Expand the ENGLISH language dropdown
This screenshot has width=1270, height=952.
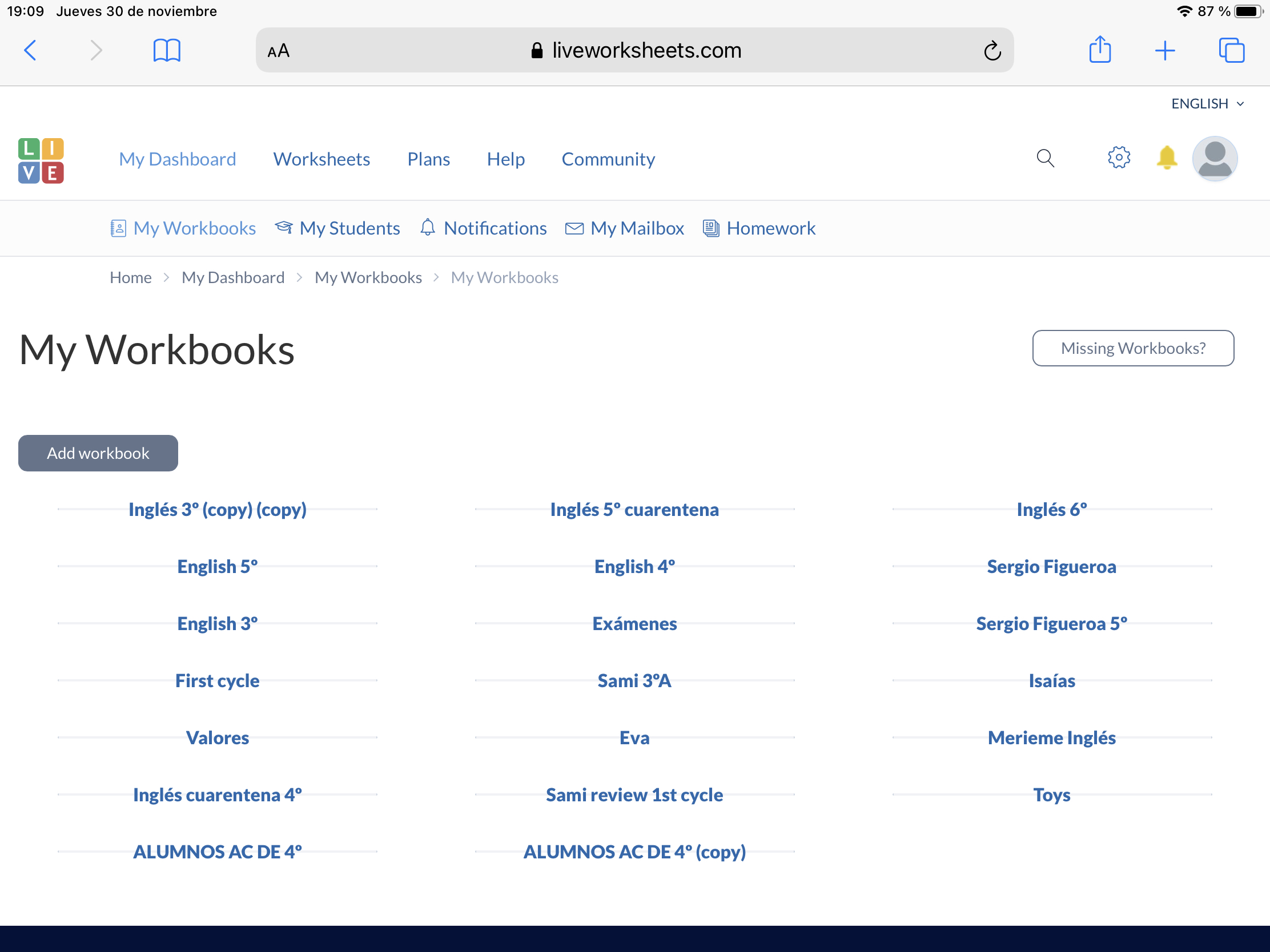coord(1207,104)
